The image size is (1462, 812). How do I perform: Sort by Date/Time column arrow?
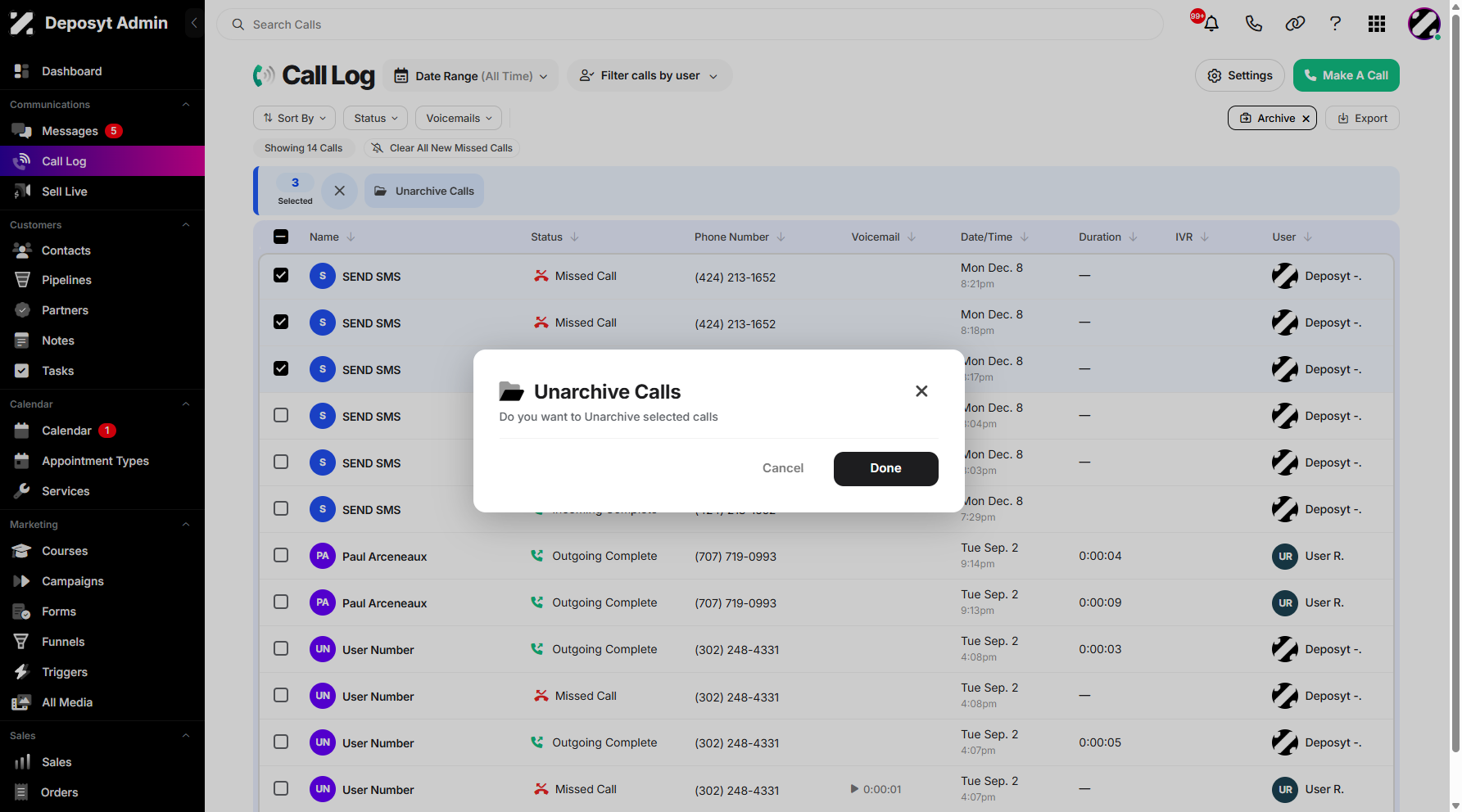[x=1024, y=237]
